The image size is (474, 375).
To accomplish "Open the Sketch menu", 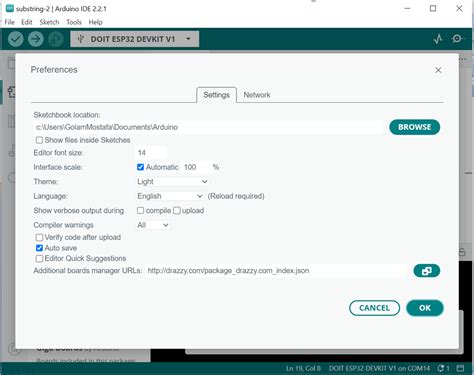I will tap(49, 22).
